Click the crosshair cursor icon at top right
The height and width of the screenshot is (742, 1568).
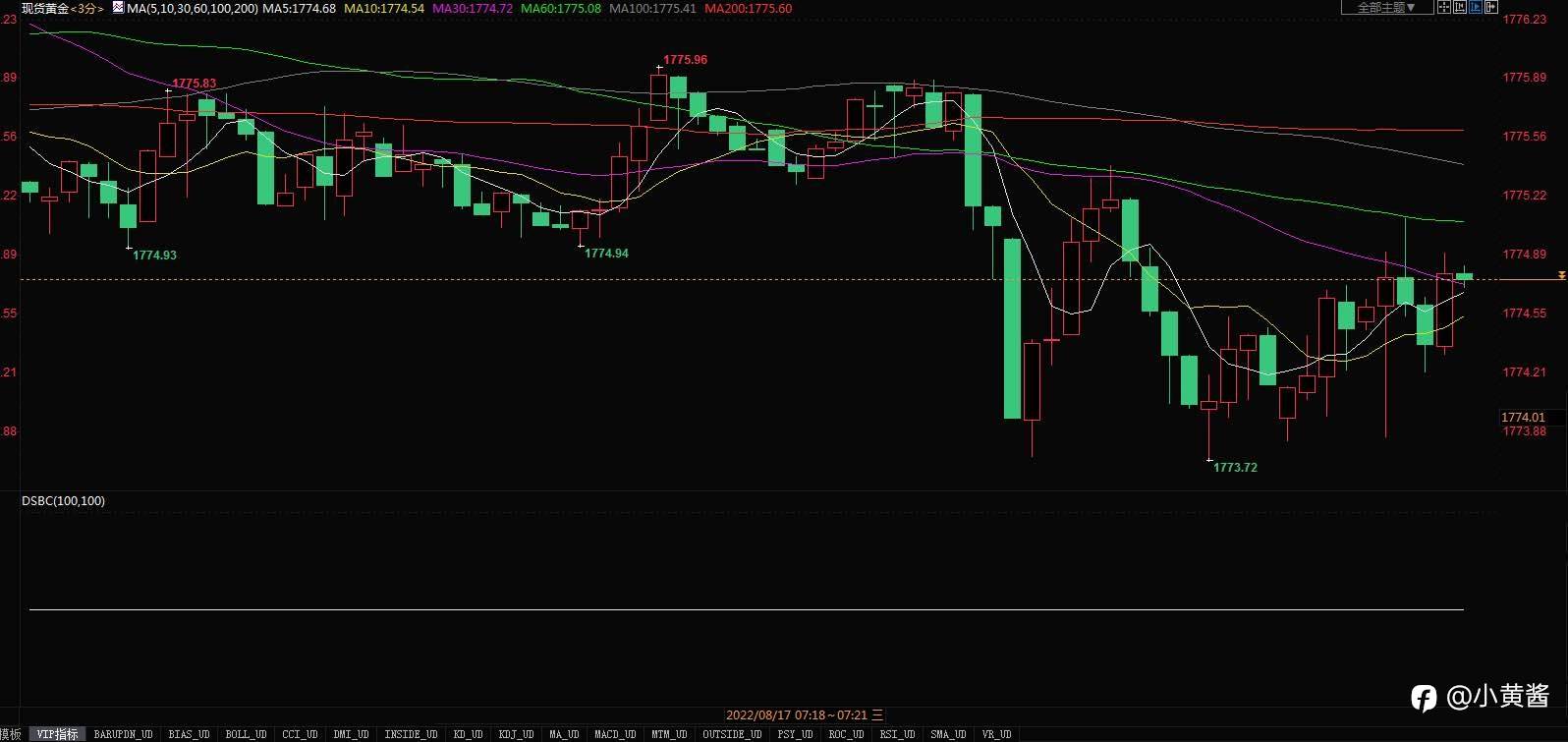tap(1444, 7)
